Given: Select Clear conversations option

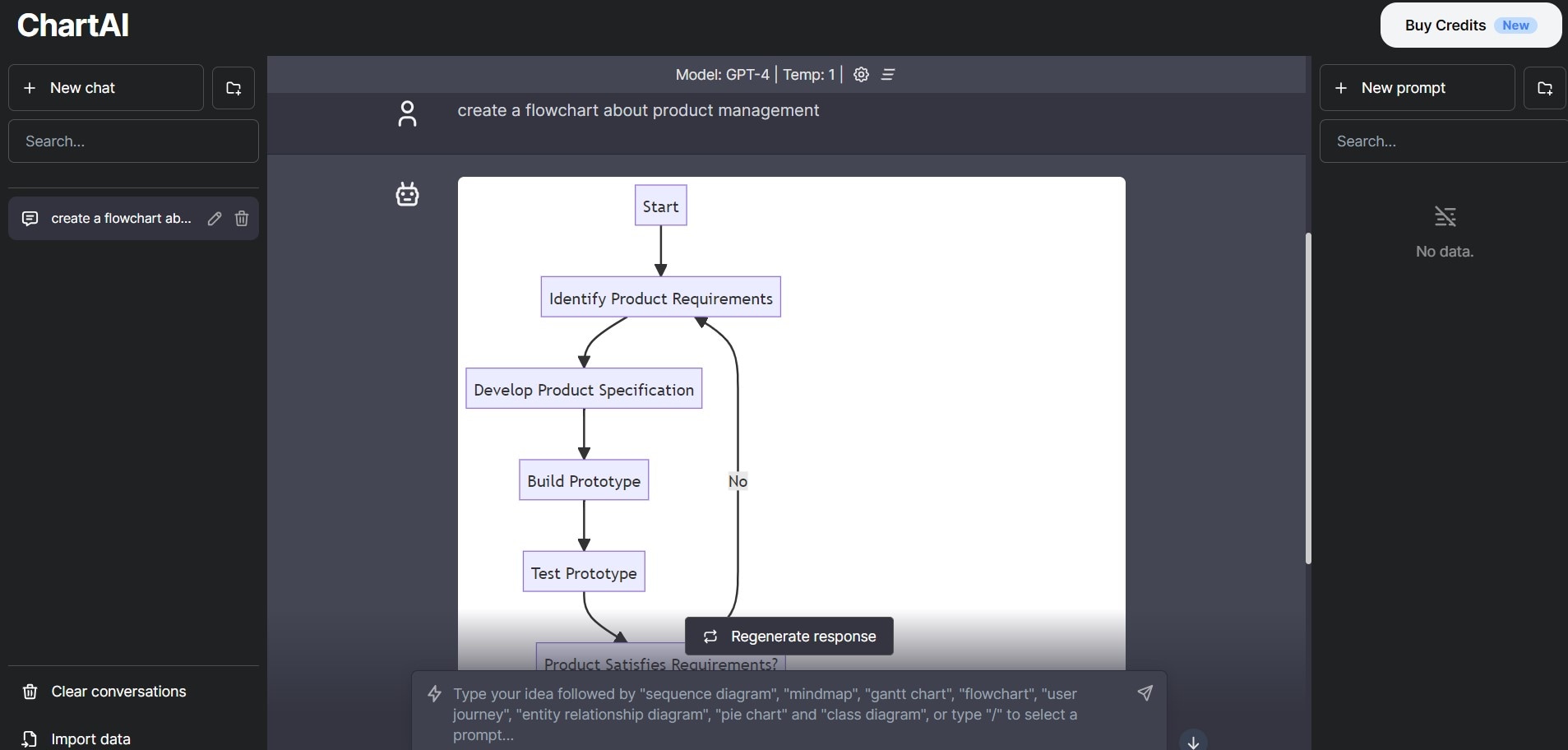Looking at the screenshot, I should point(118,692).
